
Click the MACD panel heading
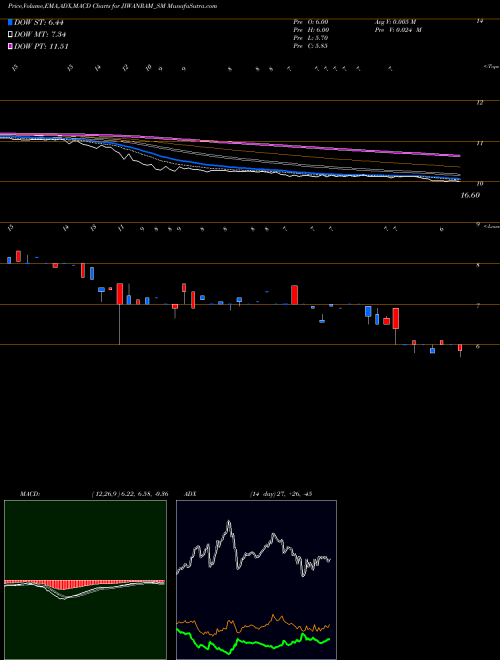click(x=29, y=494)
